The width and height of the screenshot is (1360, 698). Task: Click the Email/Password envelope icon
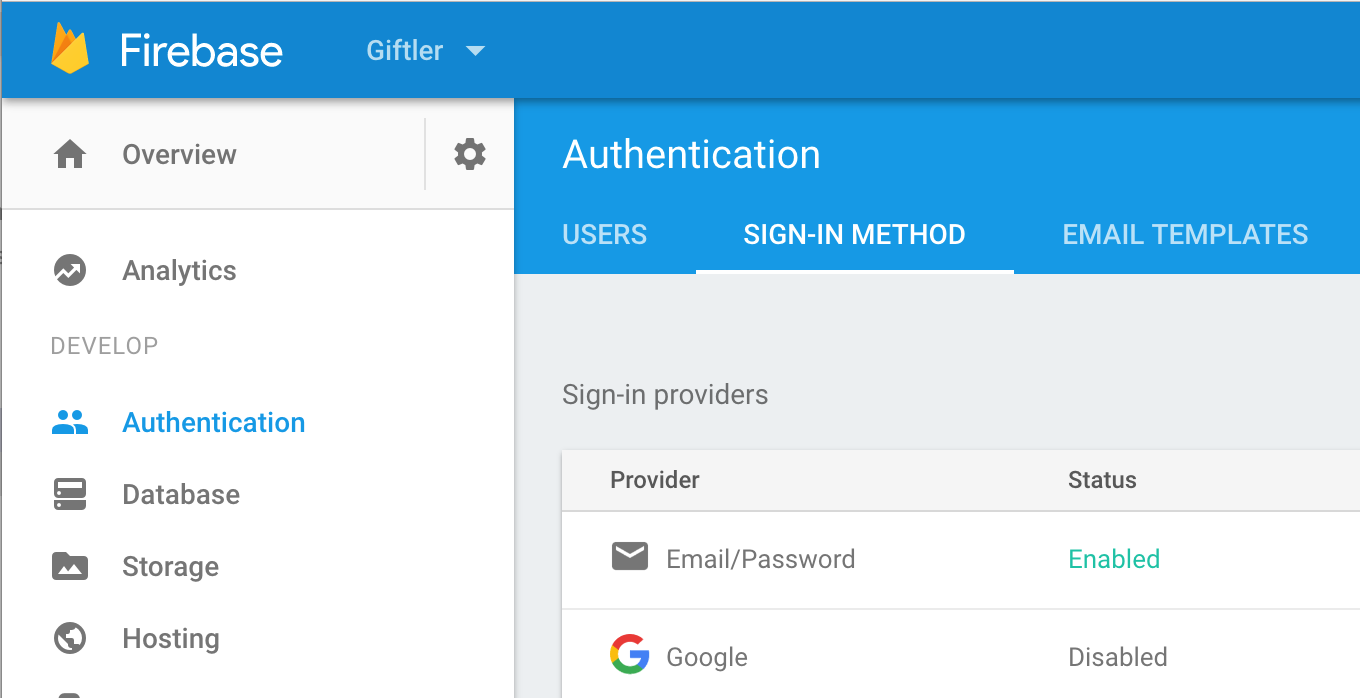630,556
